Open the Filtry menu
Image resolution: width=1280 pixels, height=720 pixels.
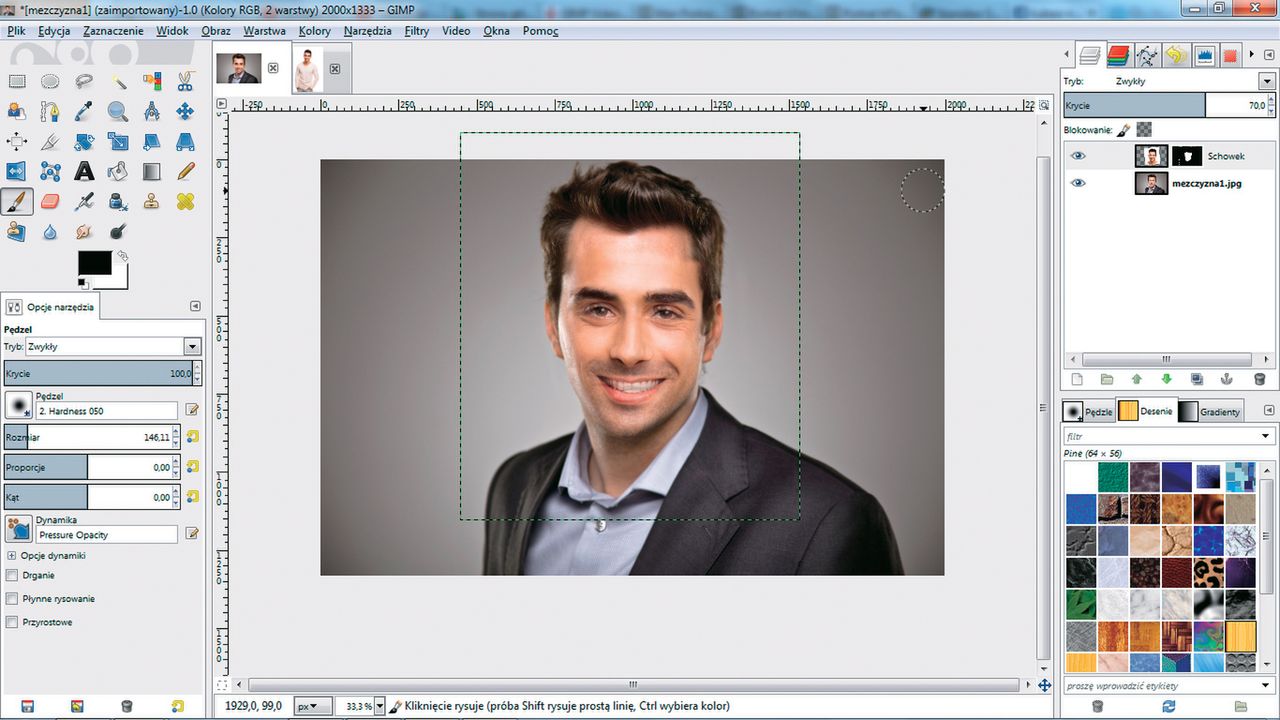[x=416, y=31]
